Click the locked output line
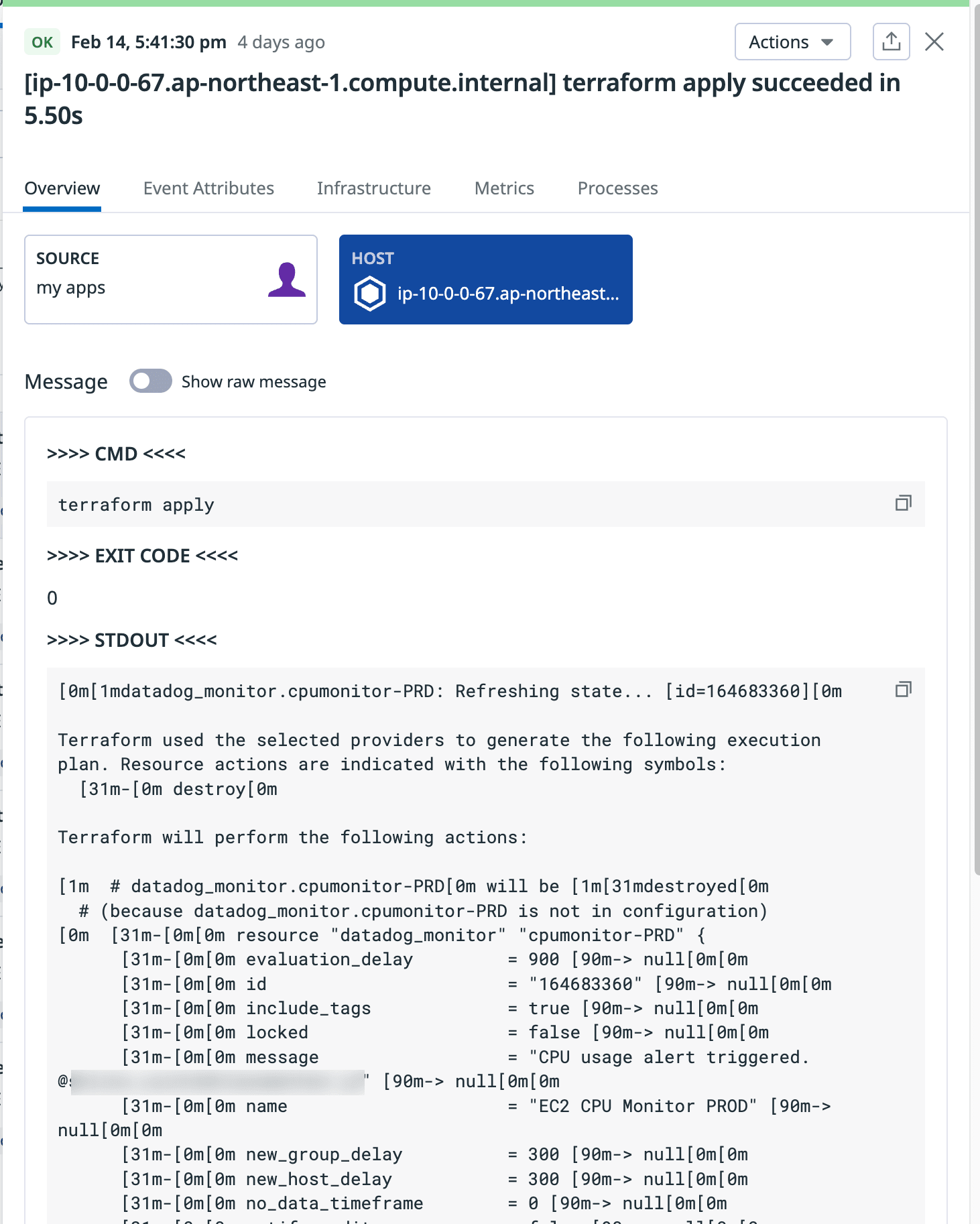Image resolution: width=980 pixels, height=1224 pixels. coord(445,1032)
